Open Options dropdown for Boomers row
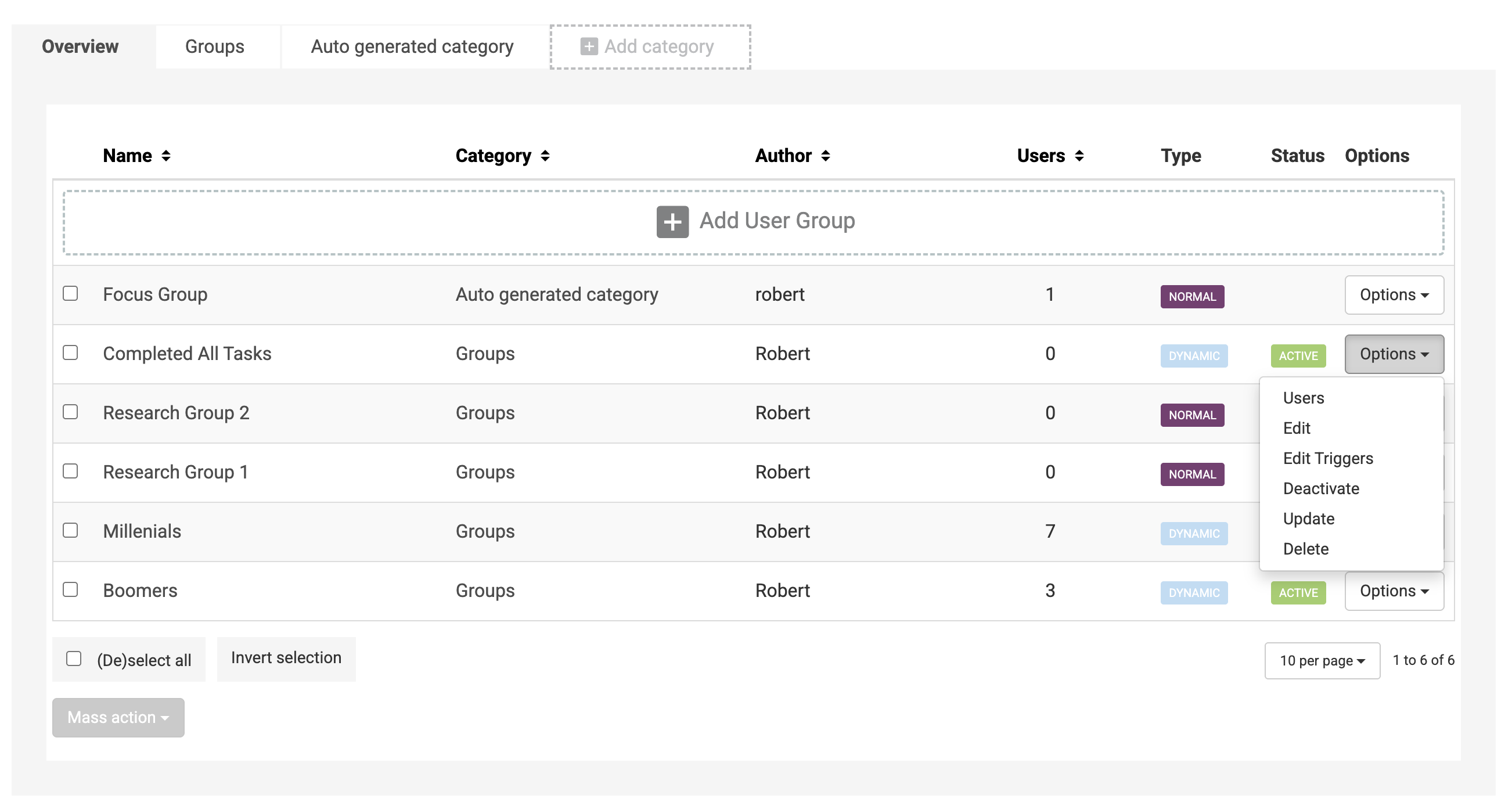This screenshot has height=806, width=1512. point(1394,591)
